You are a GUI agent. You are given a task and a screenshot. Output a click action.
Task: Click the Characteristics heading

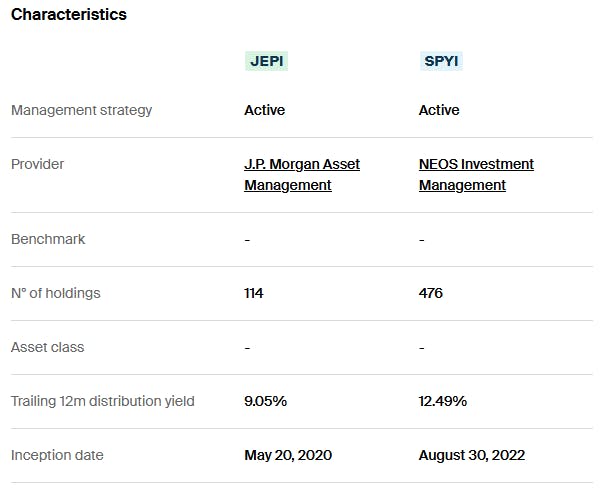click(69, 15)
